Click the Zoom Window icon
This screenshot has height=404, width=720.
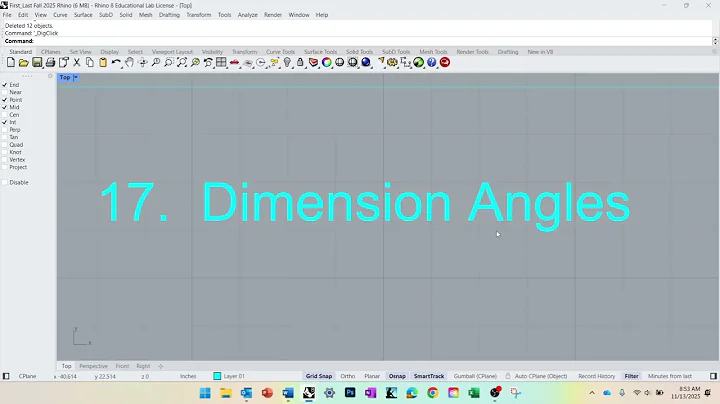point(169,62)
